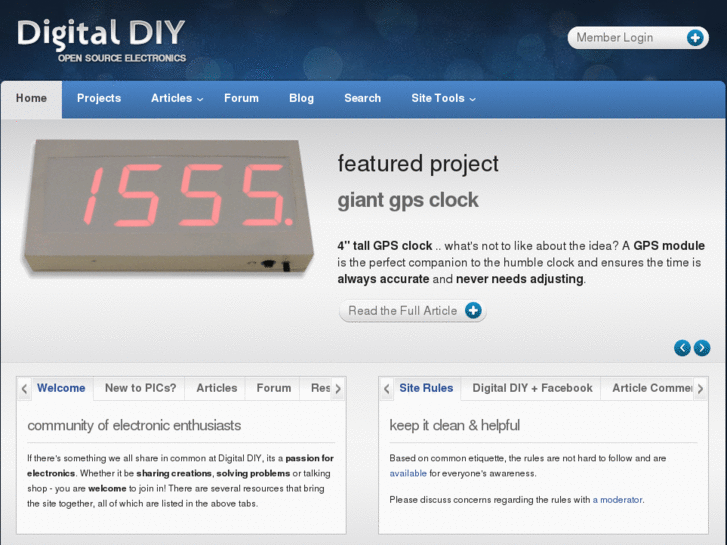Open the Search menu item

(362, 98)
